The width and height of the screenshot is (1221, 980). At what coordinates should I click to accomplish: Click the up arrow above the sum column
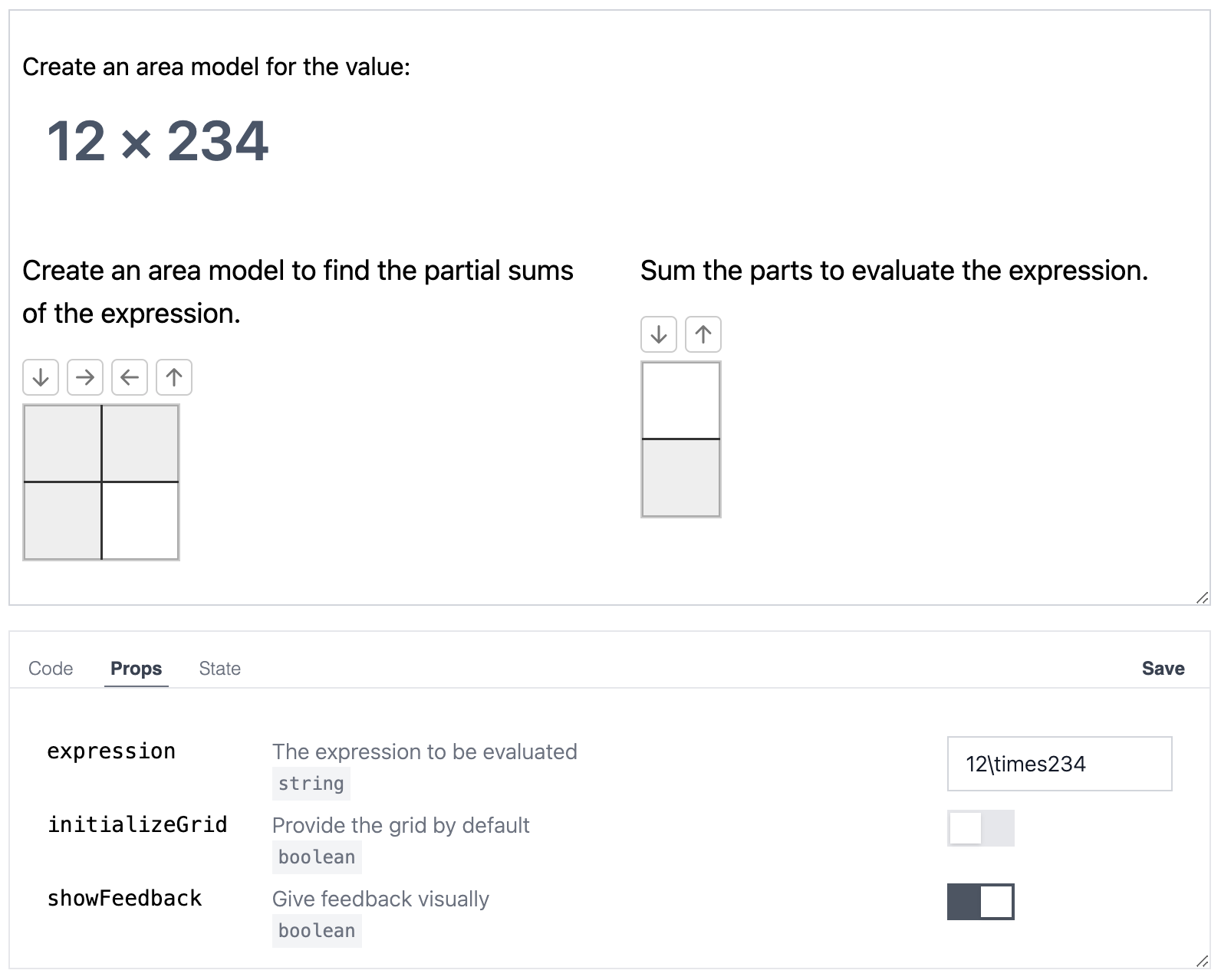(x=703, y=334)
